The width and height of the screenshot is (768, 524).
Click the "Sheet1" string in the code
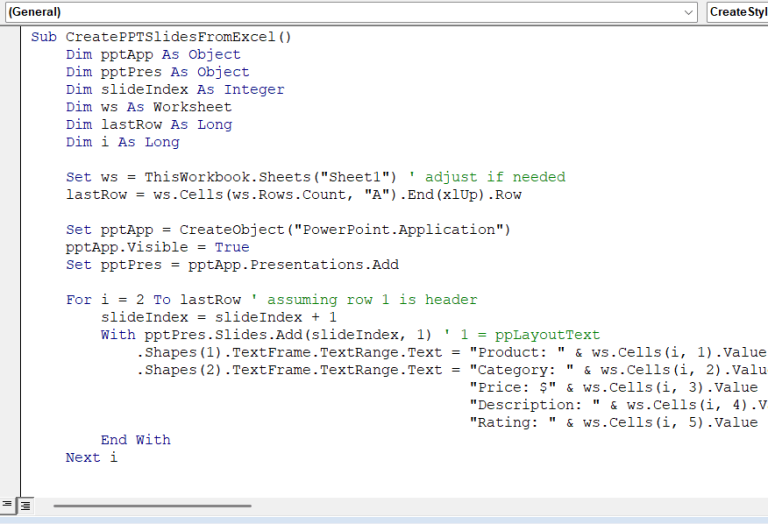click(365, 177)
